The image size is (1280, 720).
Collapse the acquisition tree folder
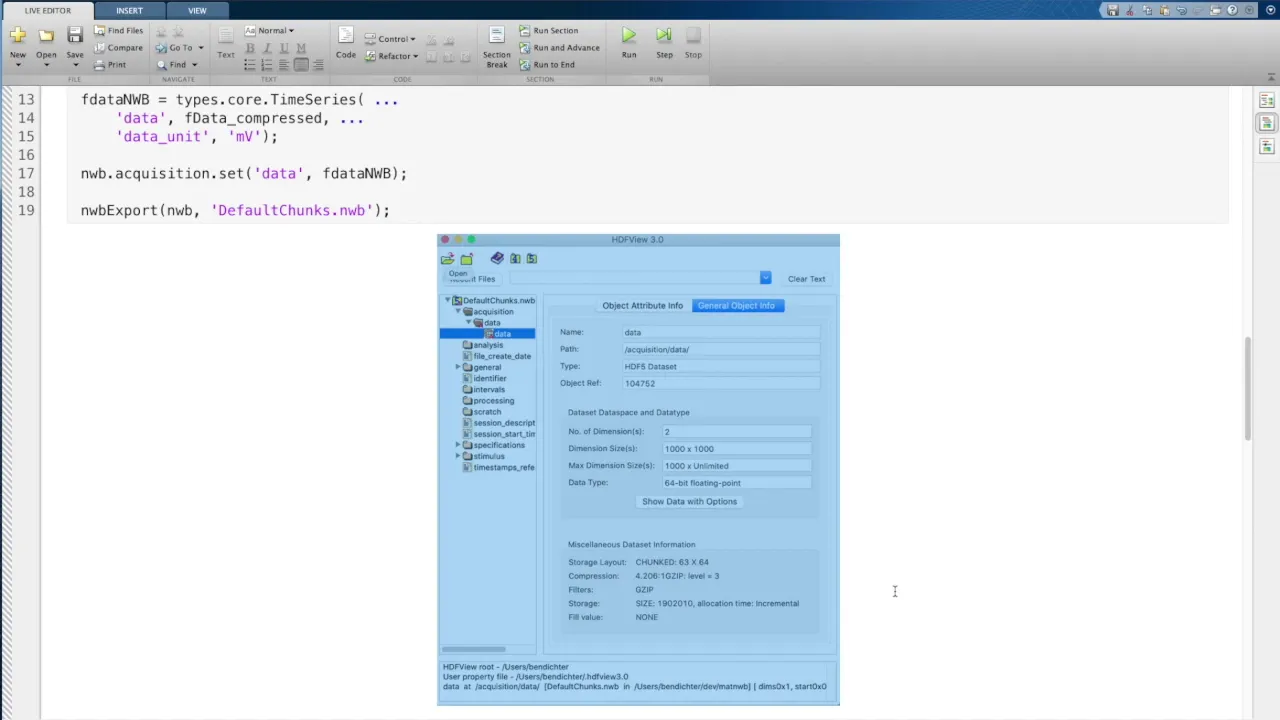point(458,311)
